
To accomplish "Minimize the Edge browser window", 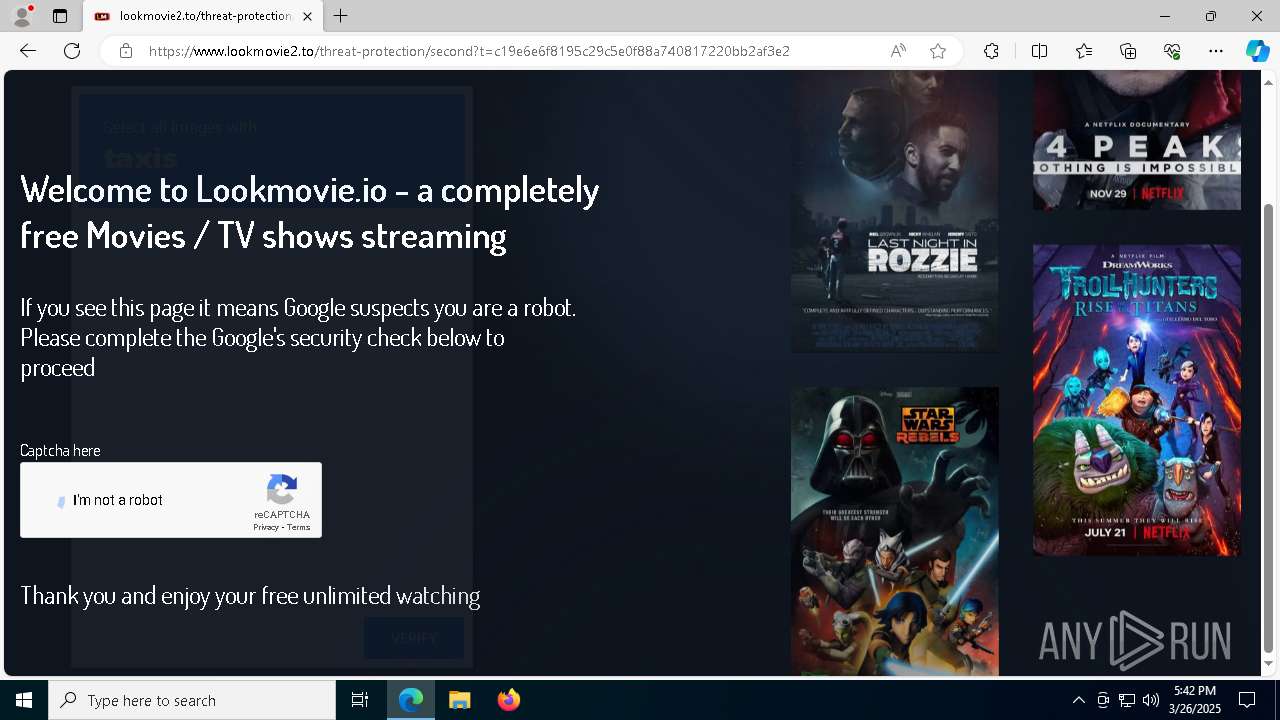I will coord(1165,16).
